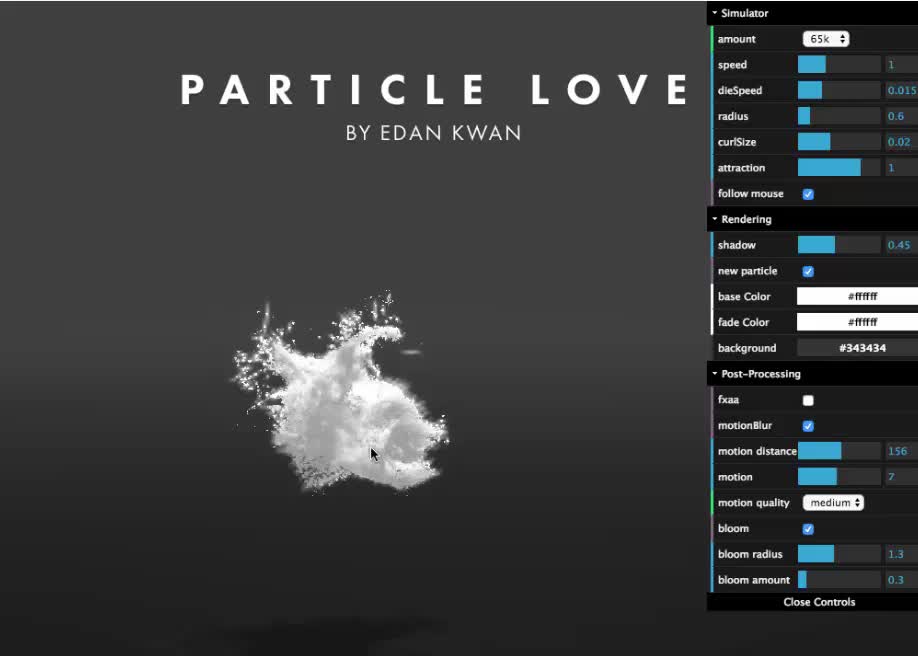Open the motion quality dropdown

tap(833, 503)
